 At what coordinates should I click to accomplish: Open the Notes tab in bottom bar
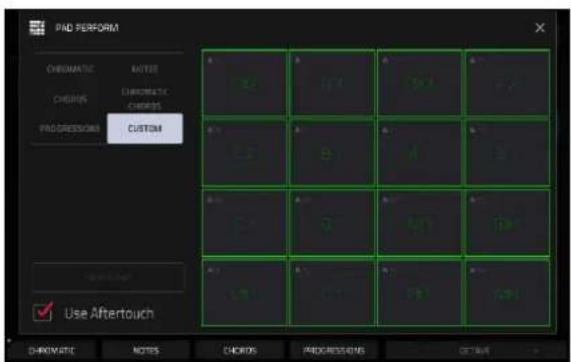pos(146,351)
